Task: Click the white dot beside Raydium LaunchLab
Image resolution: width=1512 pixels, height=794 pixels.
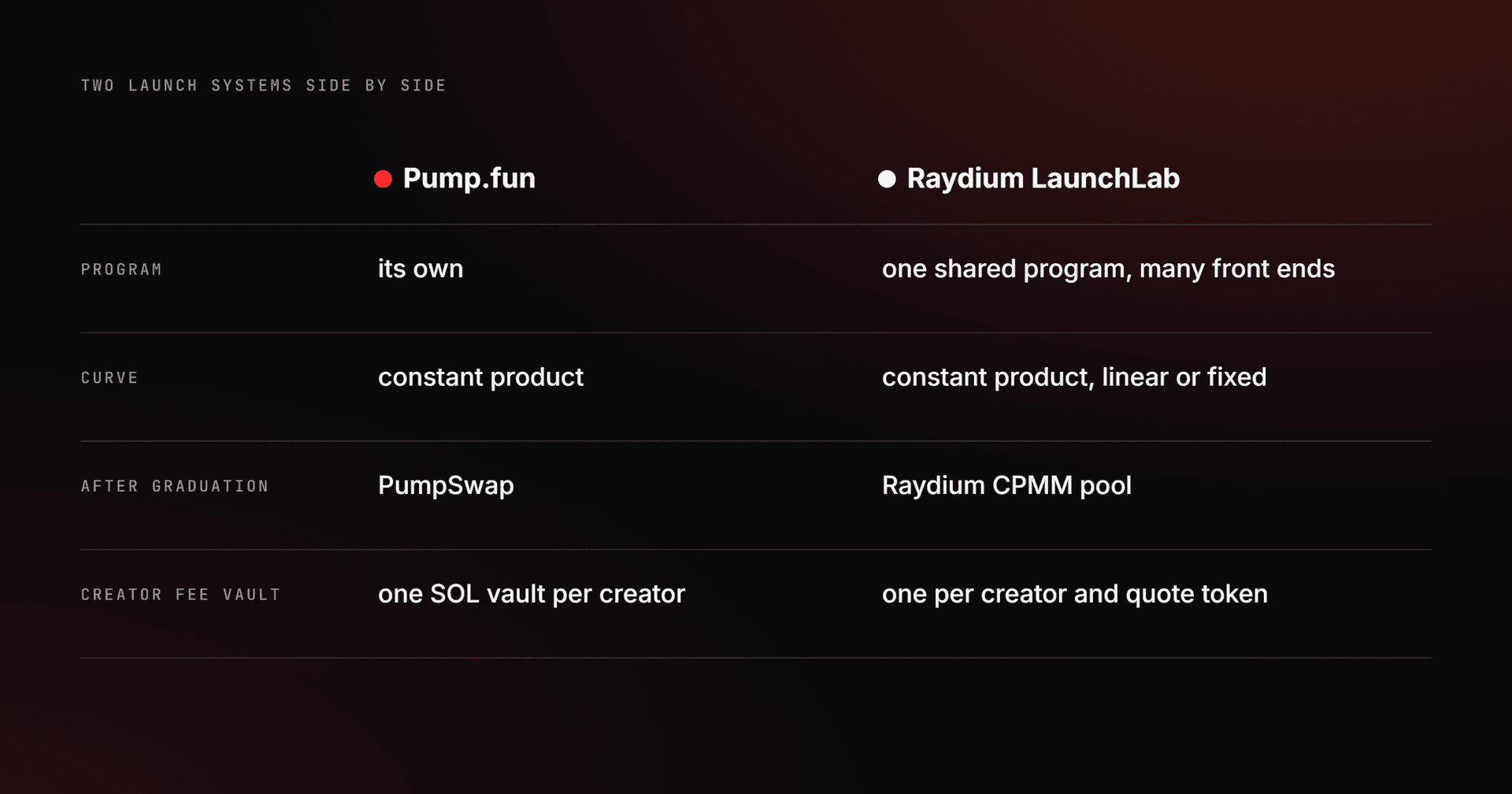Action: point(887,179)
